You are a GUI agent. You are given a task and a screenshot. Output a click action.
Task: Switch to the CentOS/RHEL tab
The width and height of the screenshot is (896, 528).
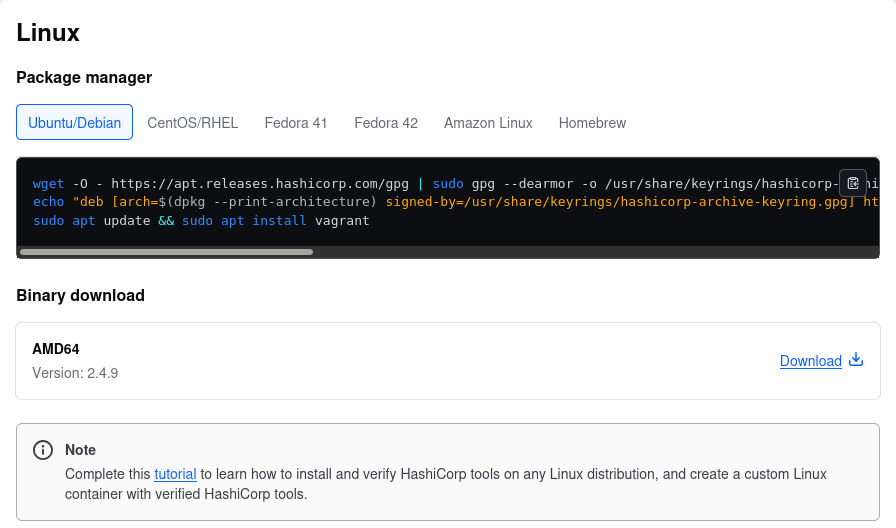click(x=192, y=123)
